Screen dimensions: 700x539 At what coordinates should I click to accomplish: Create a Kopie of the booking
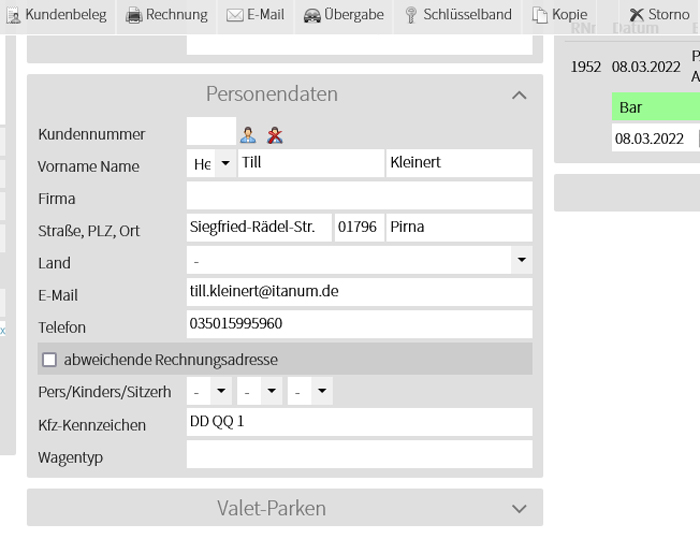559,15
